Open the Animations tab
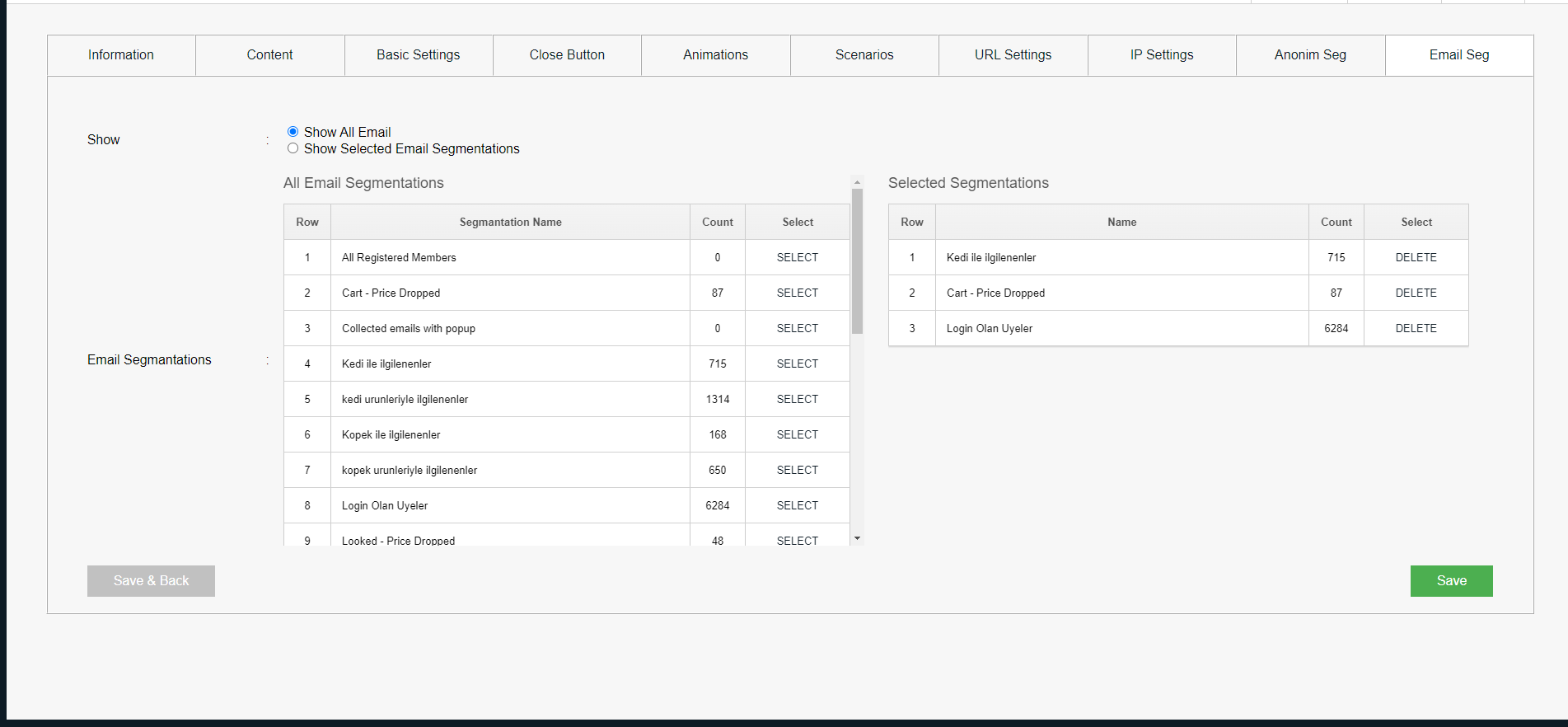This screenshot has width=1568, height=727. tap(716, 55)
